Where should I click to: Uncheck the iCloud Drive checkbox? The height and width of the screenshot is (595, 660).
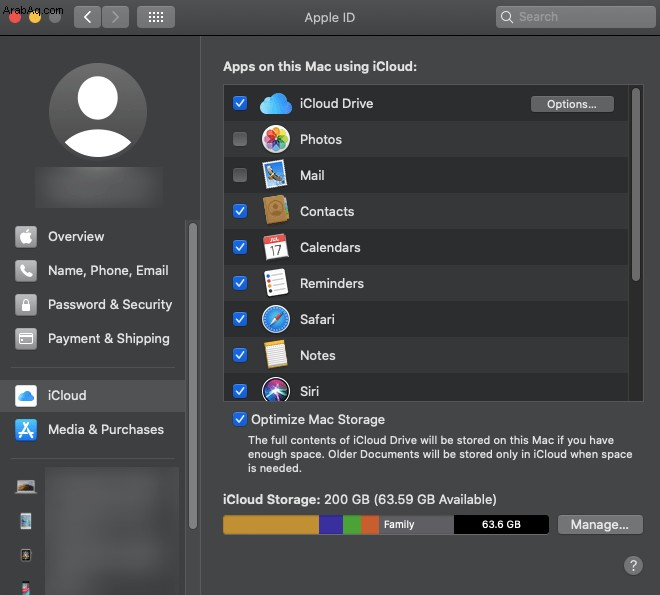point(240,103)
